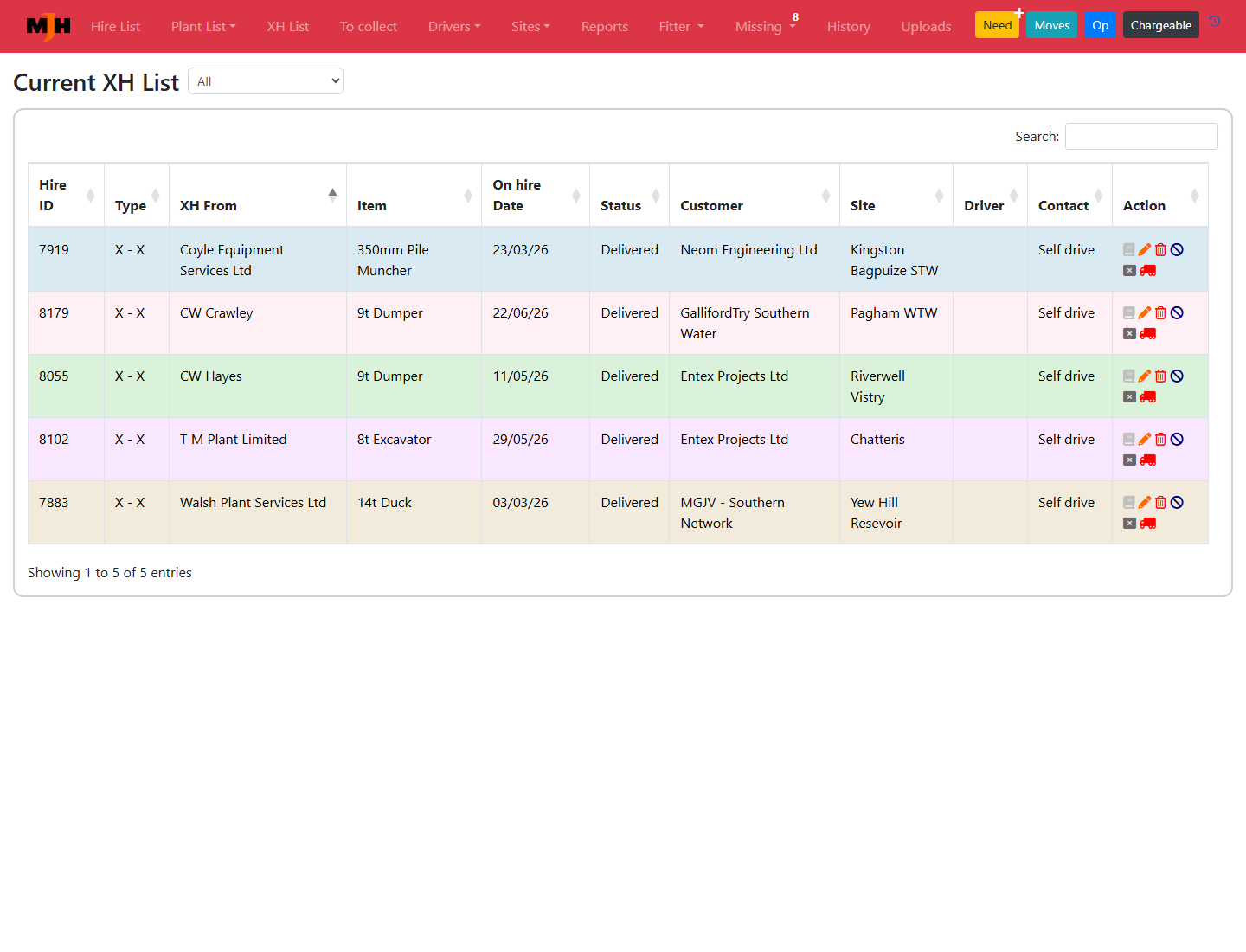Click the Chargeable button
1246x952 pixels.
coord(1161,25)
